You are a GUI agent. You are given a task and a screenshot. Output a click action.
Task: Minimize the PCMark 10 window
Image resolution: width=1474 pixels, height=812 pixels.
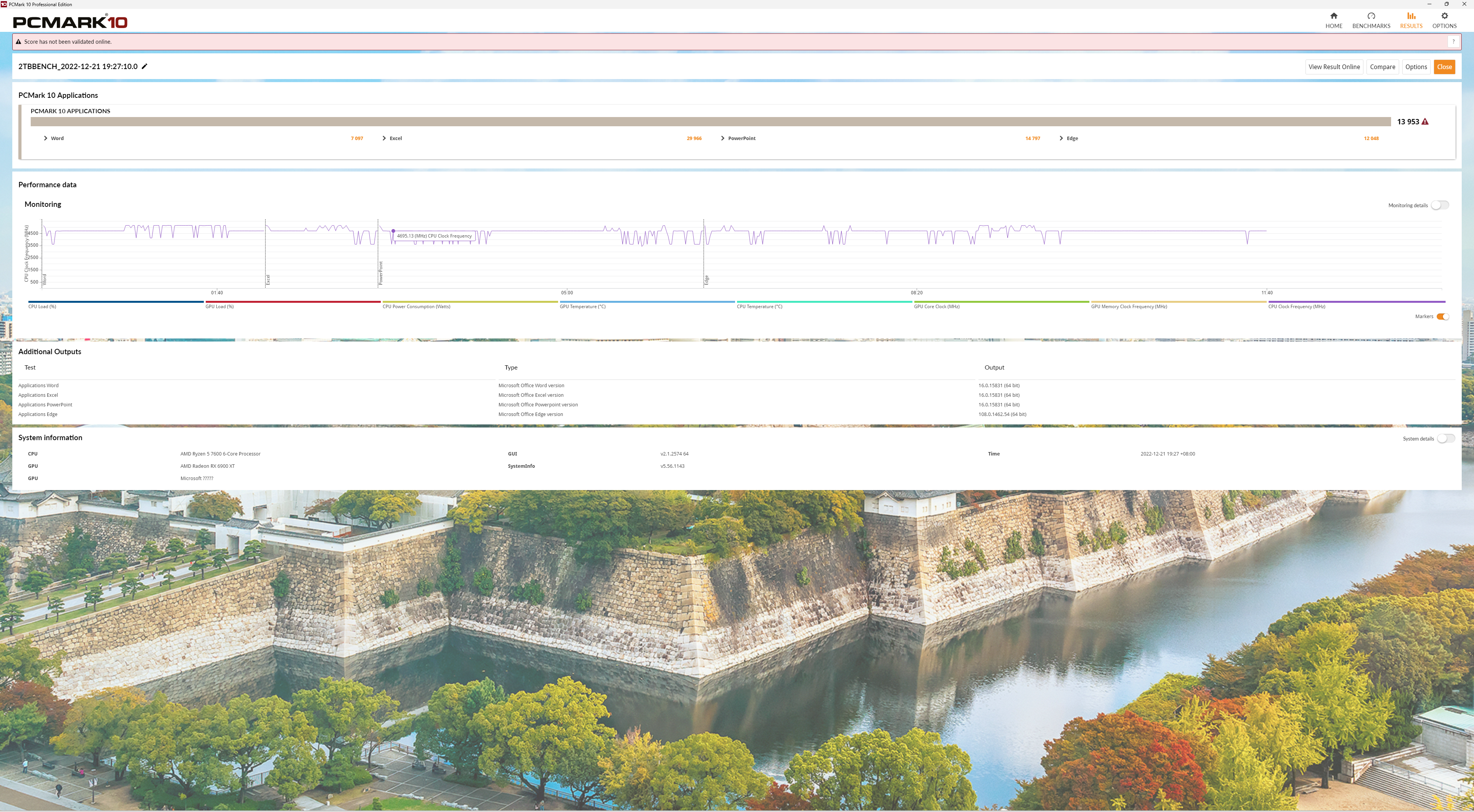pos(1429,4)
